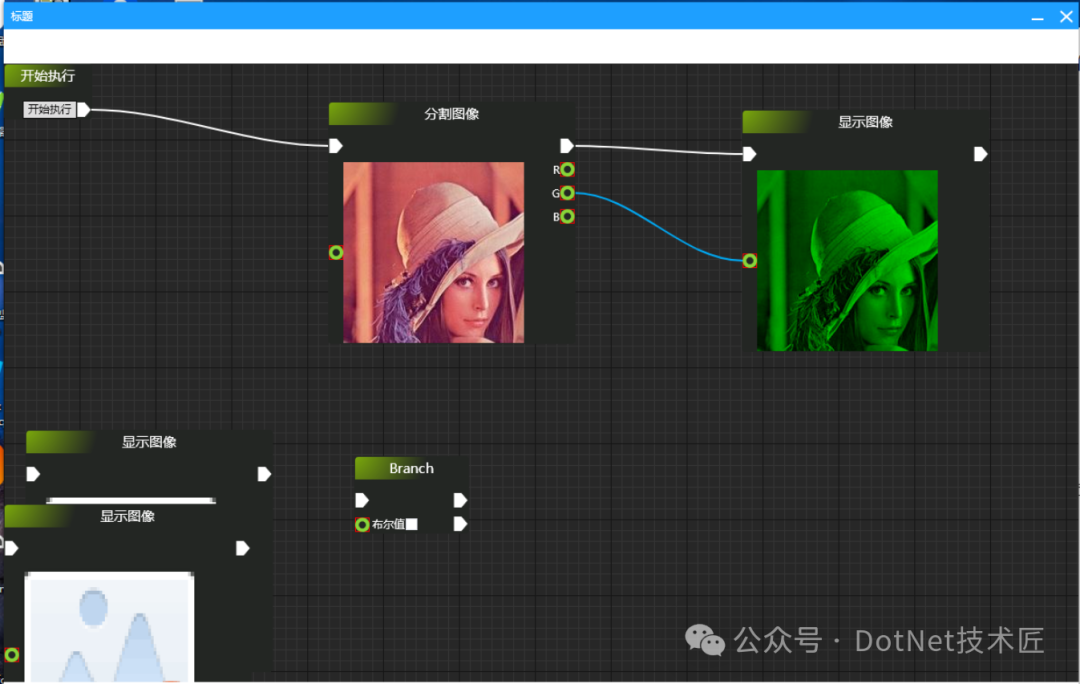Select the 分割图像 node title header
1080x684 pixels.
click(x=451, y=114)
